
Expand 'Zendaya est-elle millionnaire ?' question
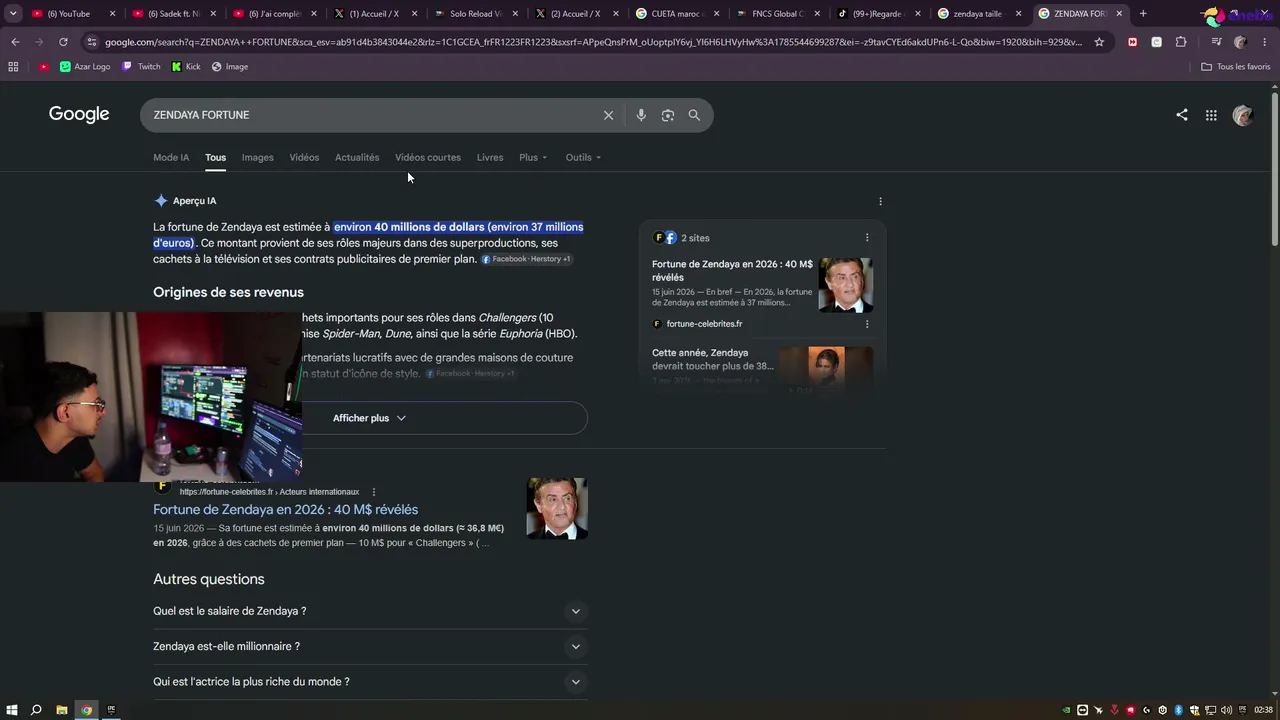point(370,646)
